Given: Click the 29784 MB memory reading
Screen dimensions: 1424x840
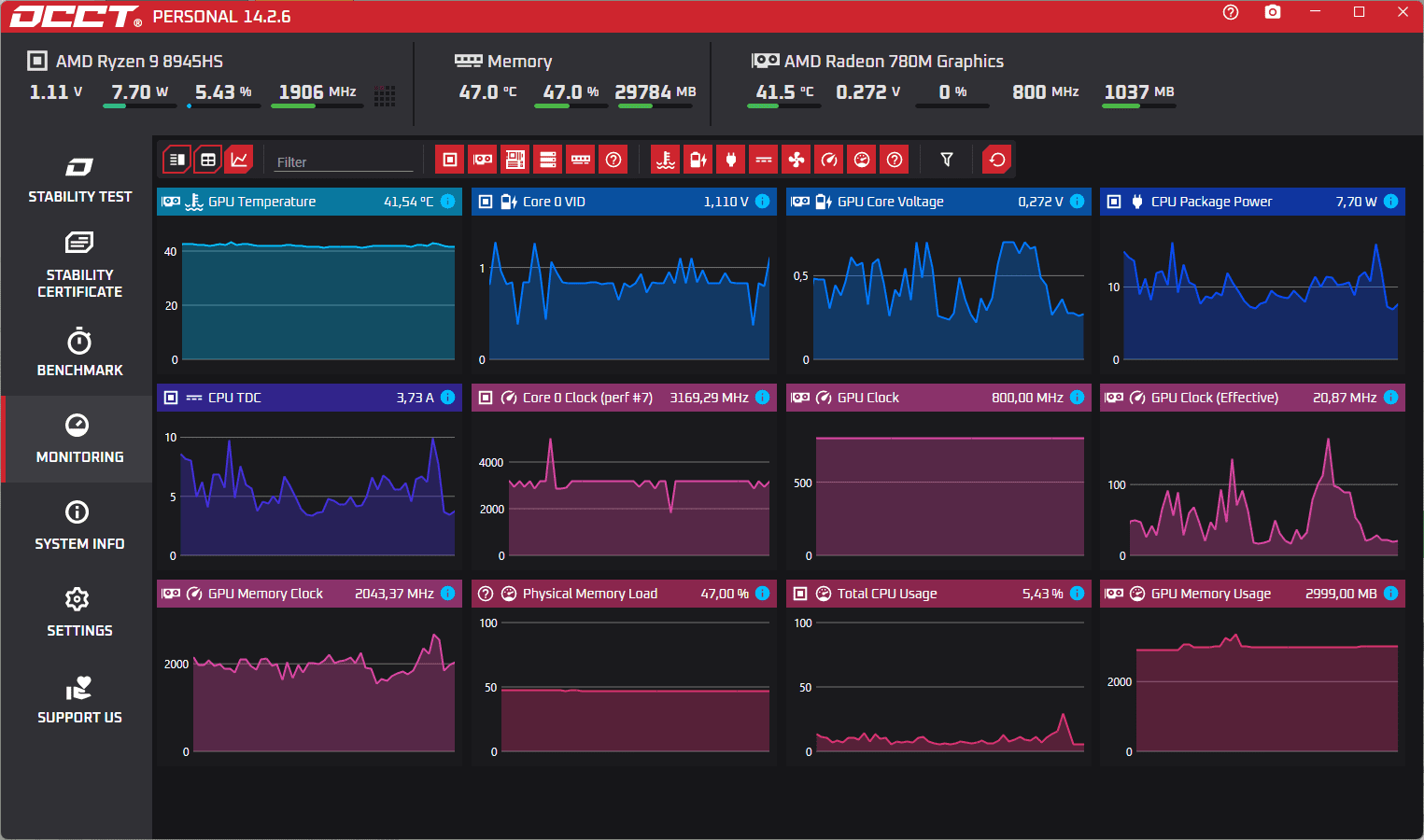Looking at the screenshot, I should (x=656, y=91).
